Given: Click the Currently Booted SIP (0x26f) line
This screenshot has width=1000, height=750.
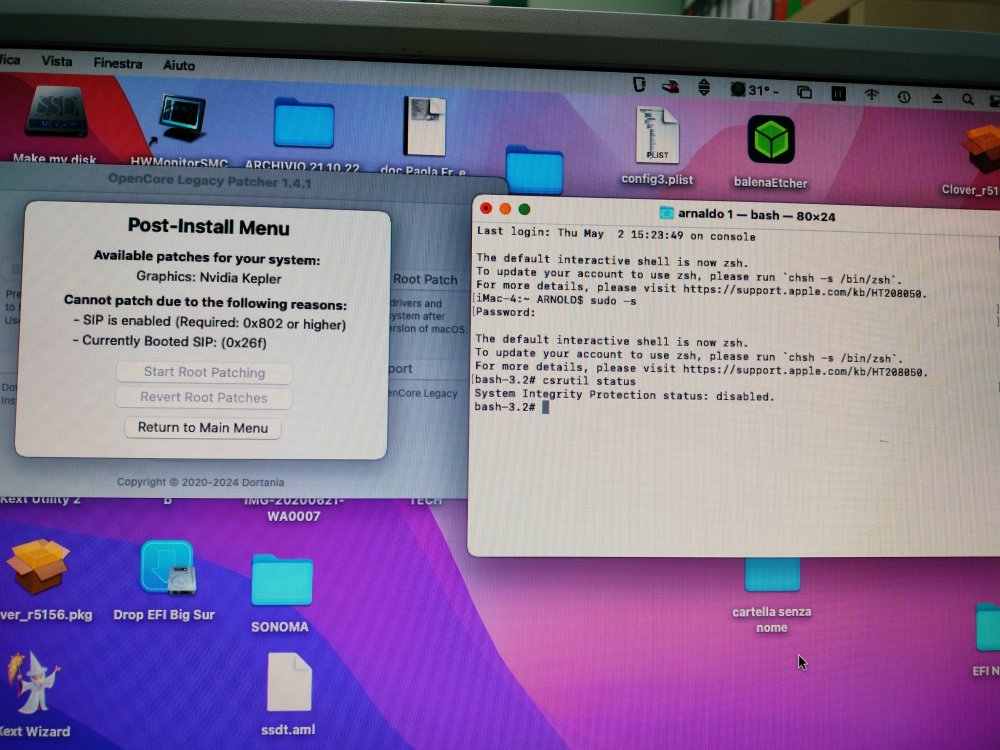Looking at the screenshot, I should click(x=170, y=341).
